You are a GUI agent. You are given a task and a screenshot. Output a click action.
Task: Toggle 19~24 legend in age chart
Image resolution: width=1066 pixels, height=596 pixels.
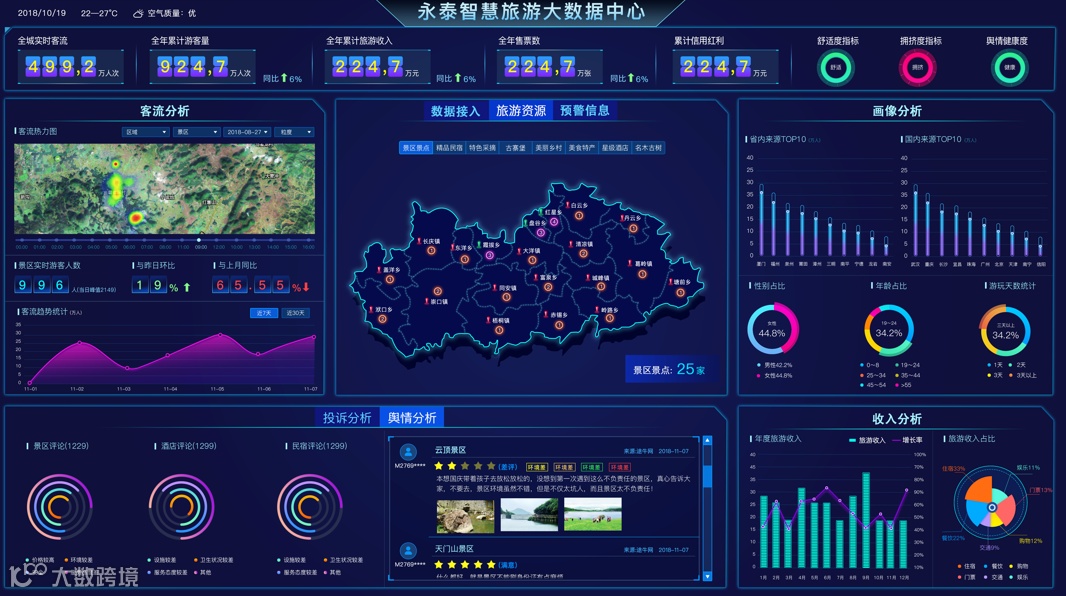[907, 365]
